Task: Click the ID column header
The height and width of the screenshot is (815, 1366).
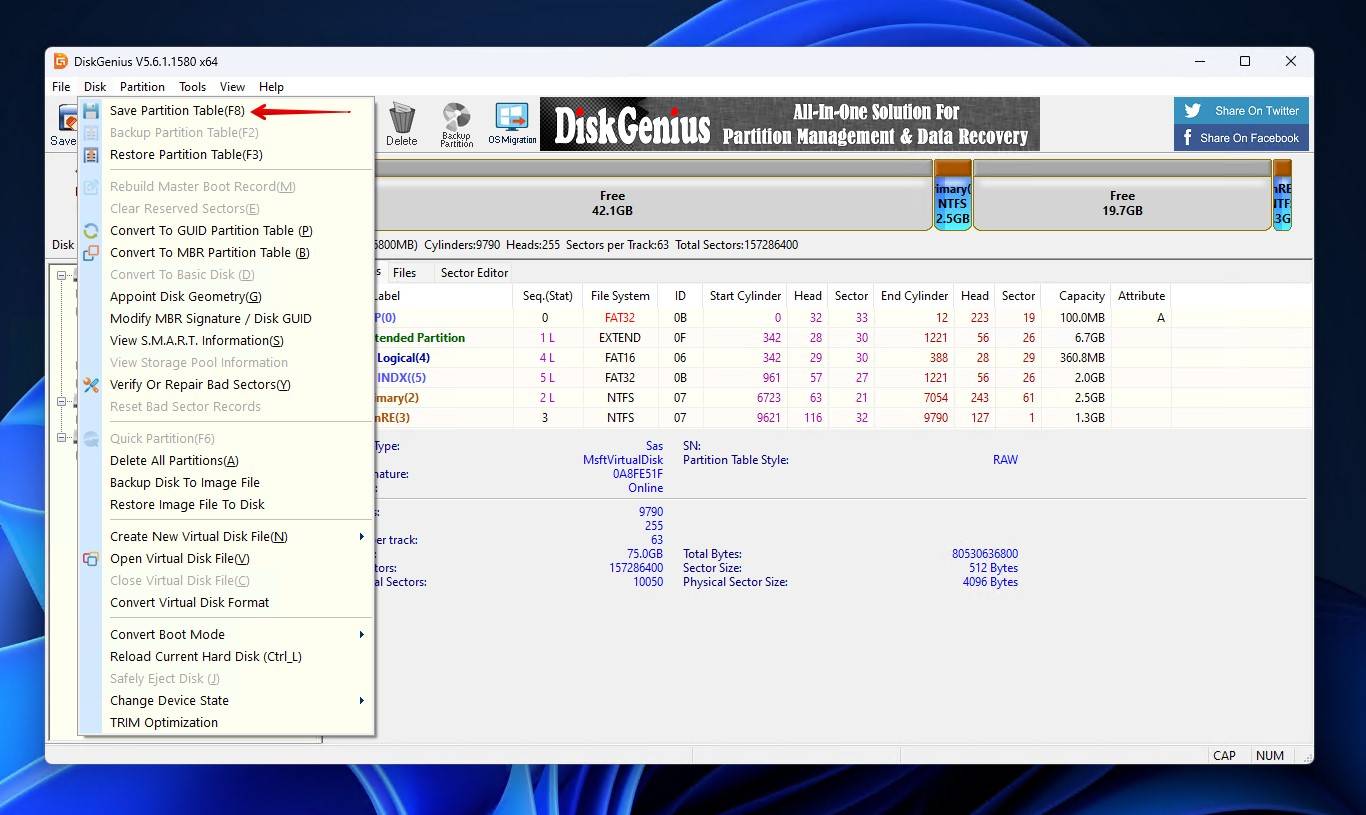Action: (x=680, y=296)
